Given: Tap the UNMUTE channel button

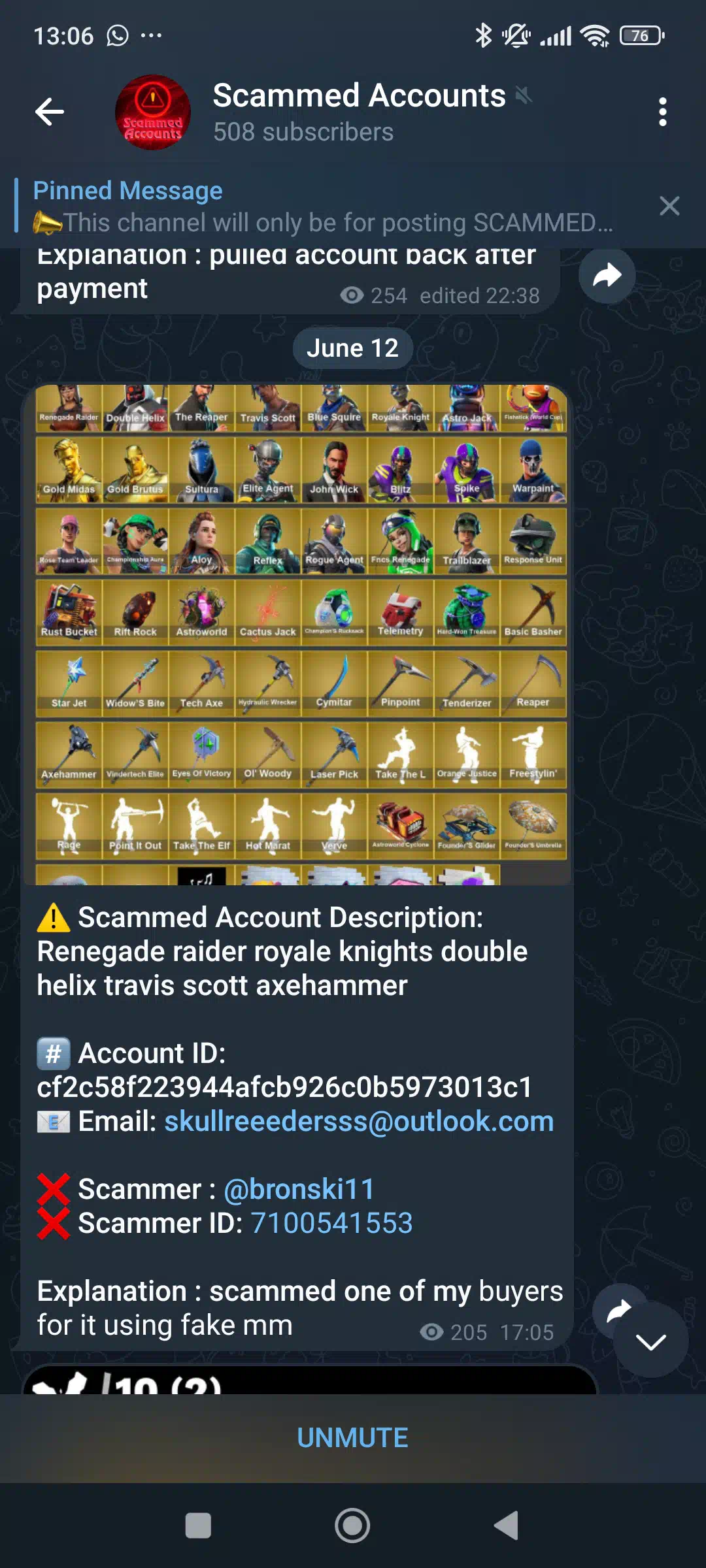Looking at the screenshot, I should point(353,1438).
